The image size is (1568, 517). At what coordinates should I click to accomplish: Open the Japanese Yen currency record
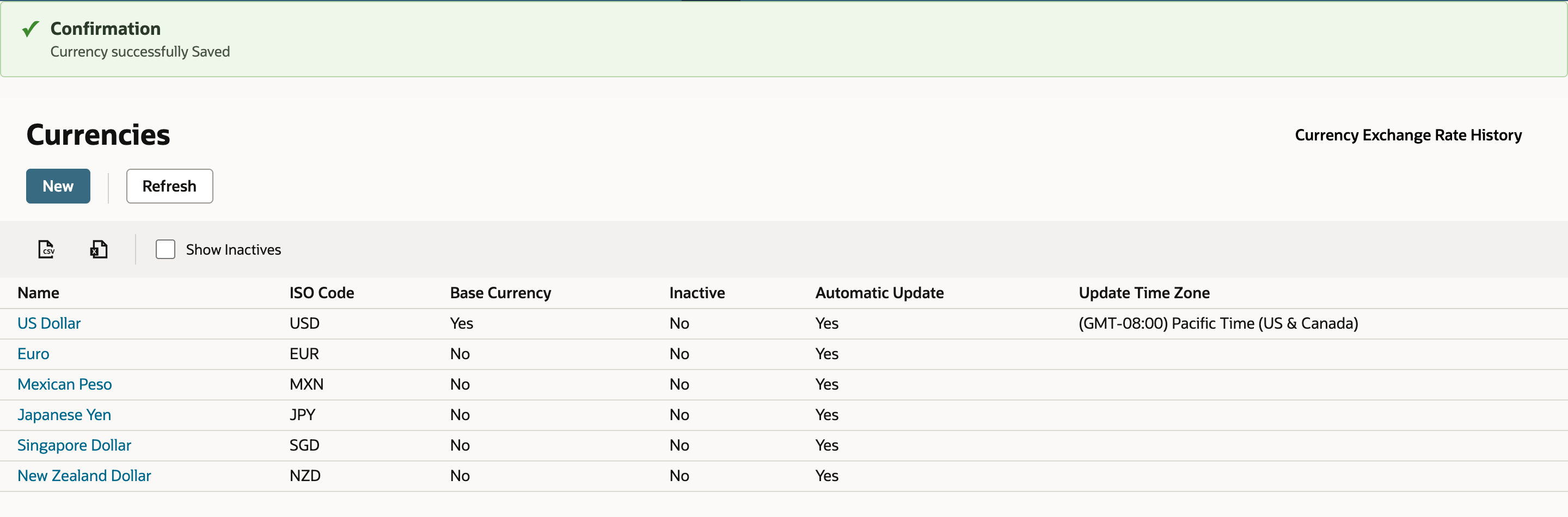click(x=65, y=415)
